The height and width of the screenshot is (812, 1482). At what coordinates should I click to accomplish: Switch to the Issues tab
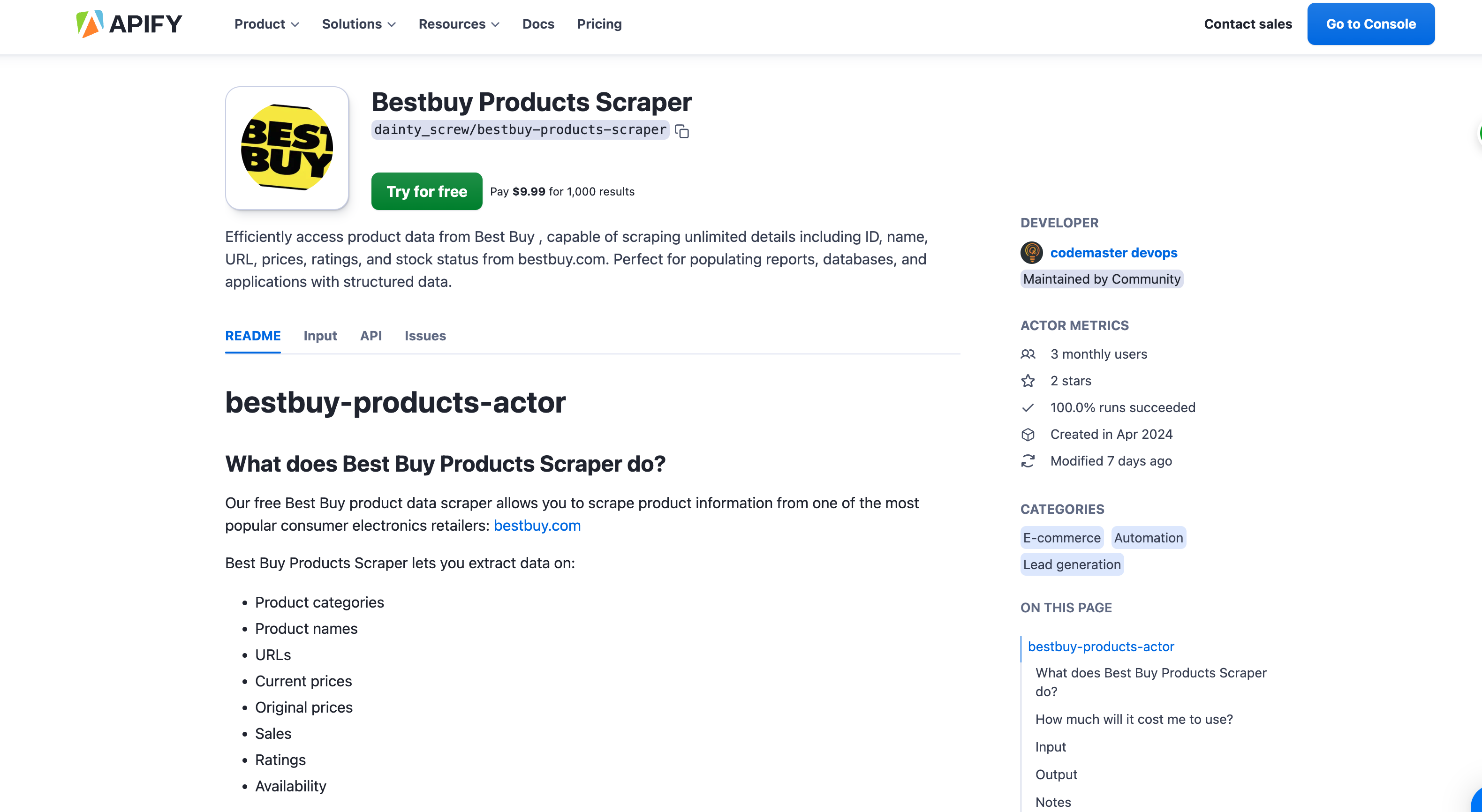[424, 336]
